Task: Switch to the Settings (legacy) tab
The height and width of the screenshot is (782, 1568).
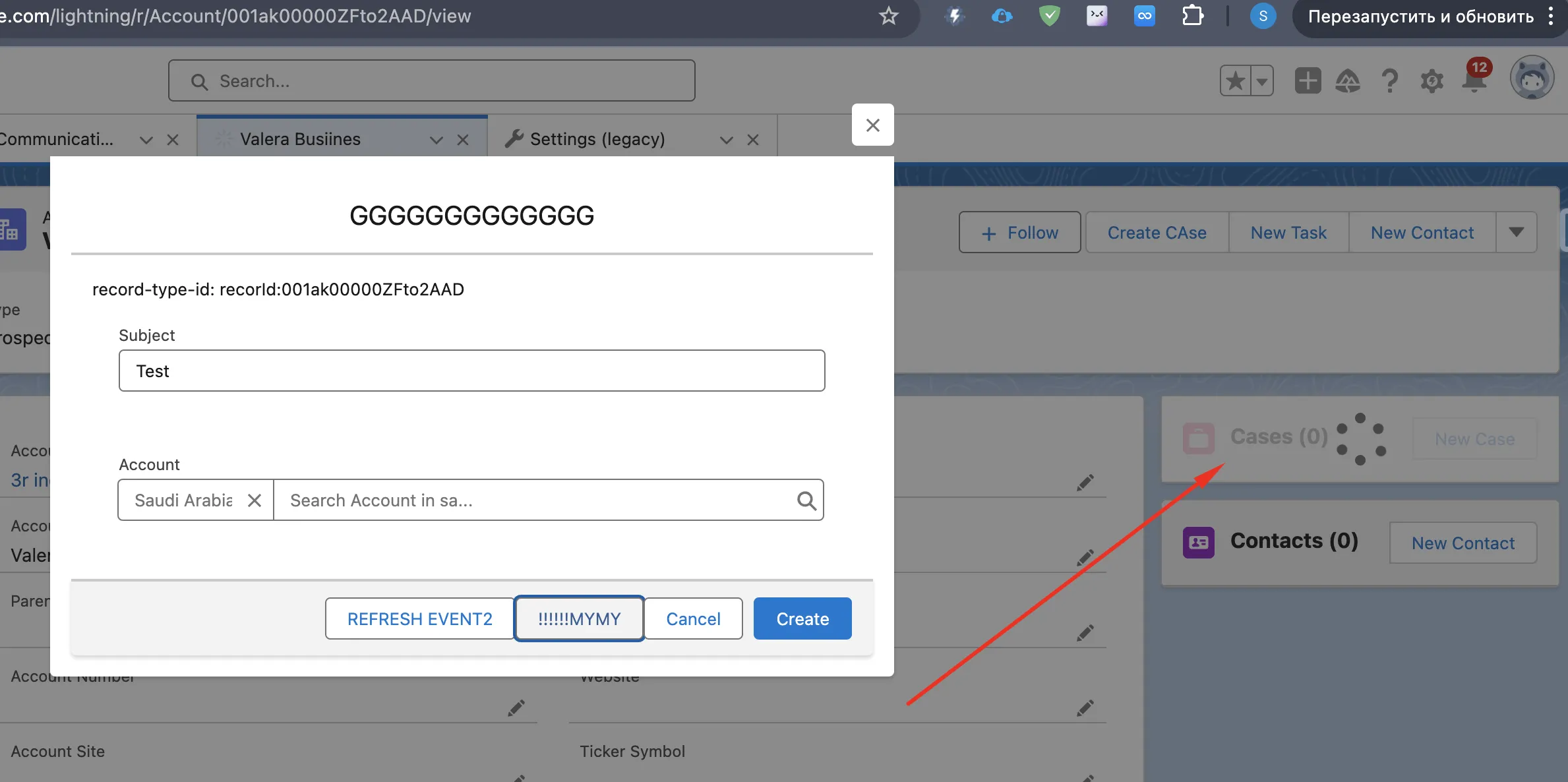Action: (x=597, y=140)
